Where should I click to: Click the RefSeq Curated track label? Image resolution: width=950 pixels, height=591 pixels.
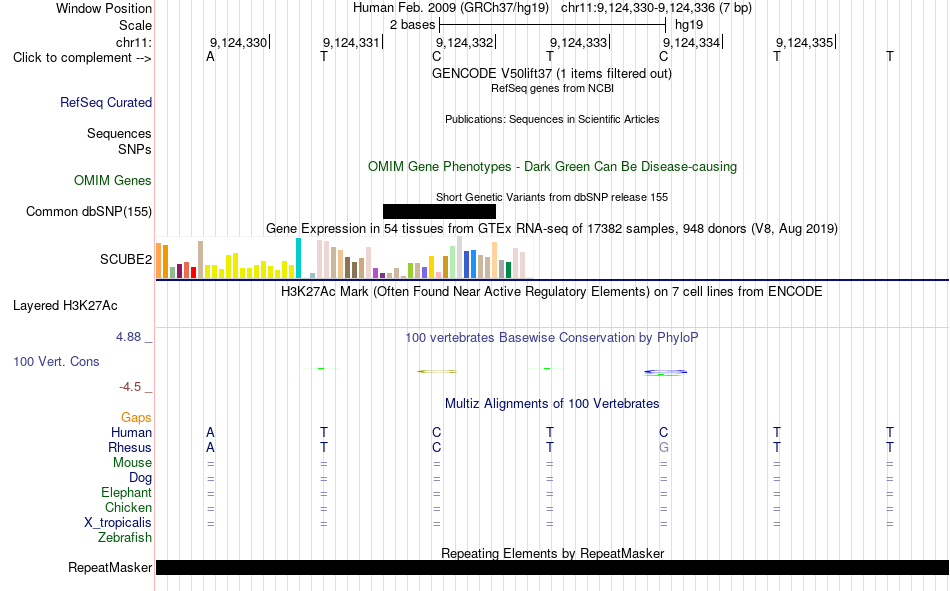(106, 102)
